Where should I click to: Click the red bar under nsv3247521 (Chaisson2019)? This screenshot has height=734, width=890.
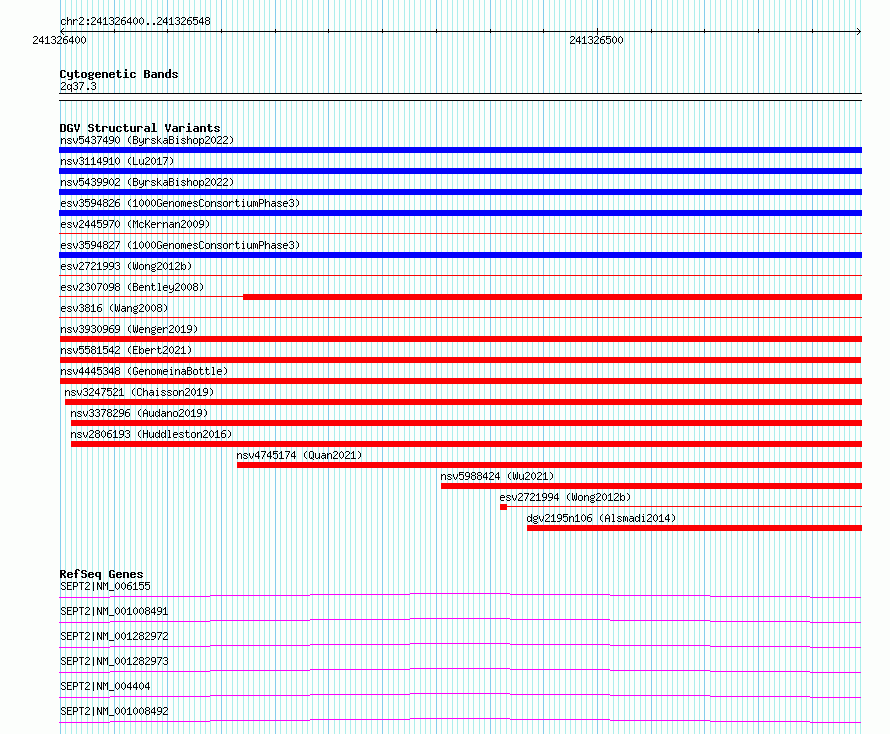[x=463, y=402]
